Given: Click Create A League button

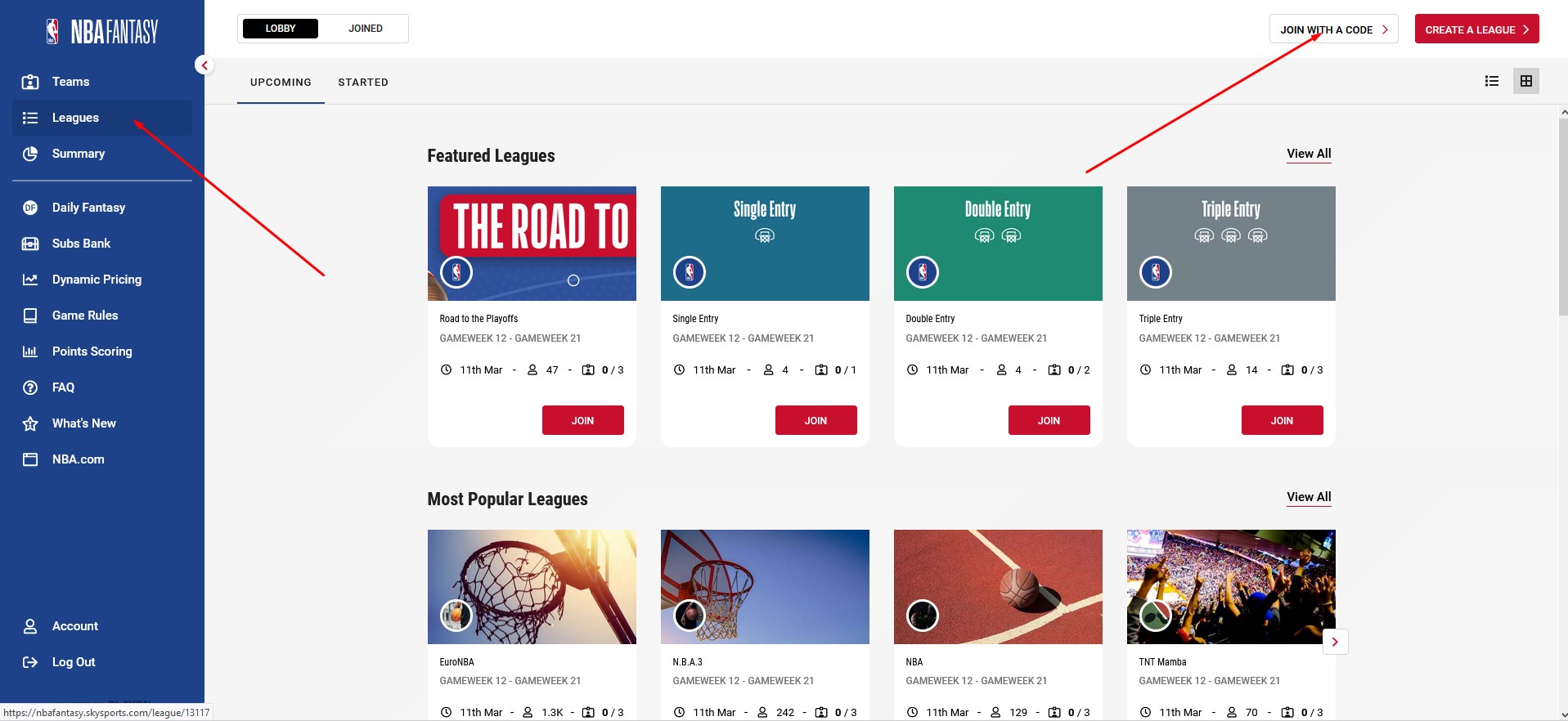Looking at the screenshot, I should click(x=1476, y=29).
